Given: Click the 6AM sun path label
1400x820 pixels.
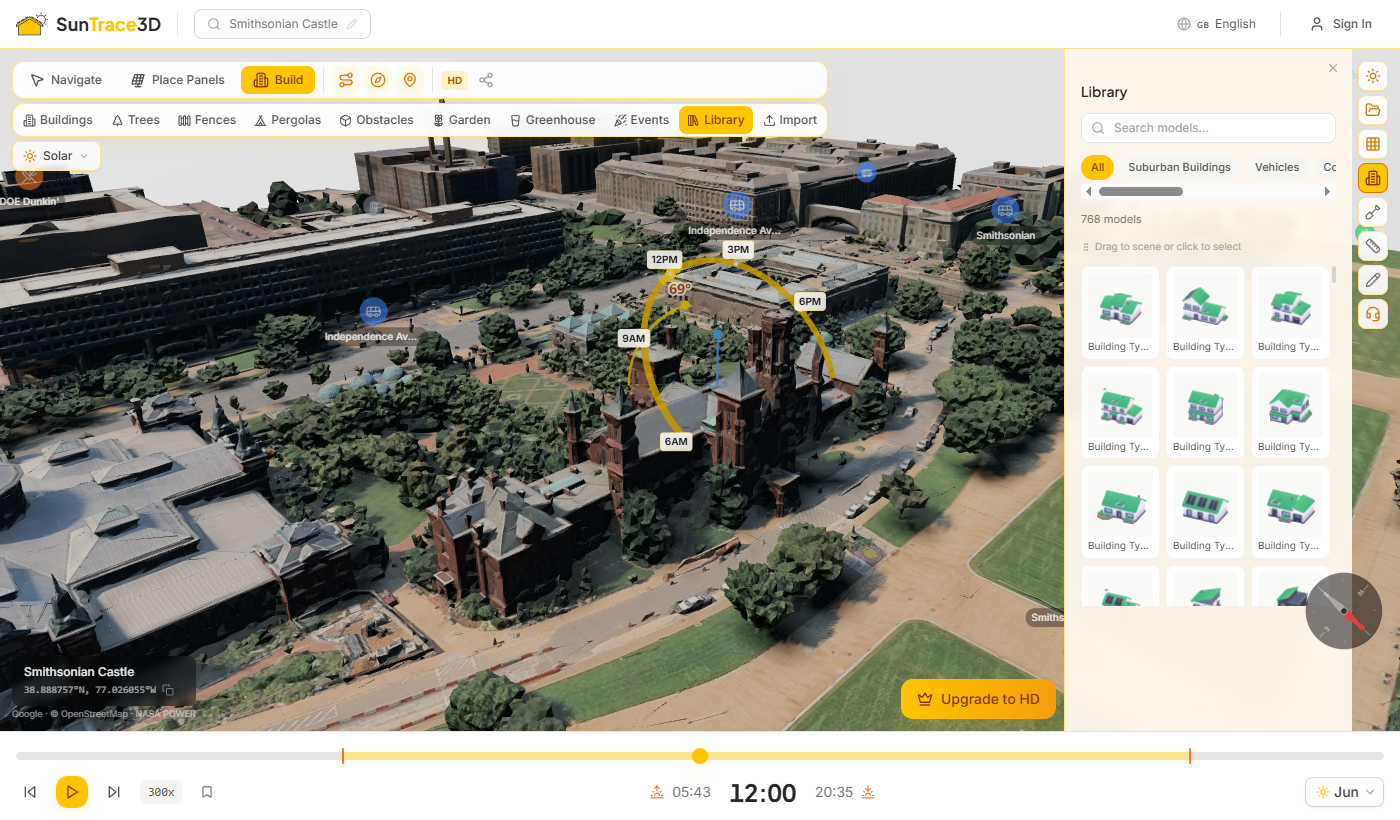Looking at the screenshot, I should (x=676, y=441).
